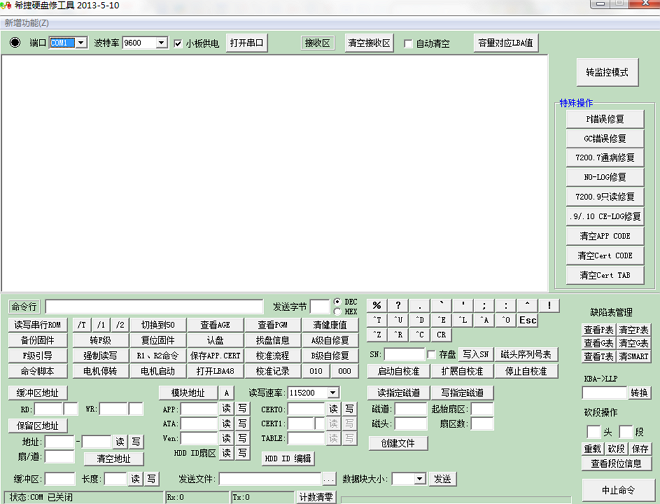
Task: Select the DEC radio button
Action: coord(337,301)
